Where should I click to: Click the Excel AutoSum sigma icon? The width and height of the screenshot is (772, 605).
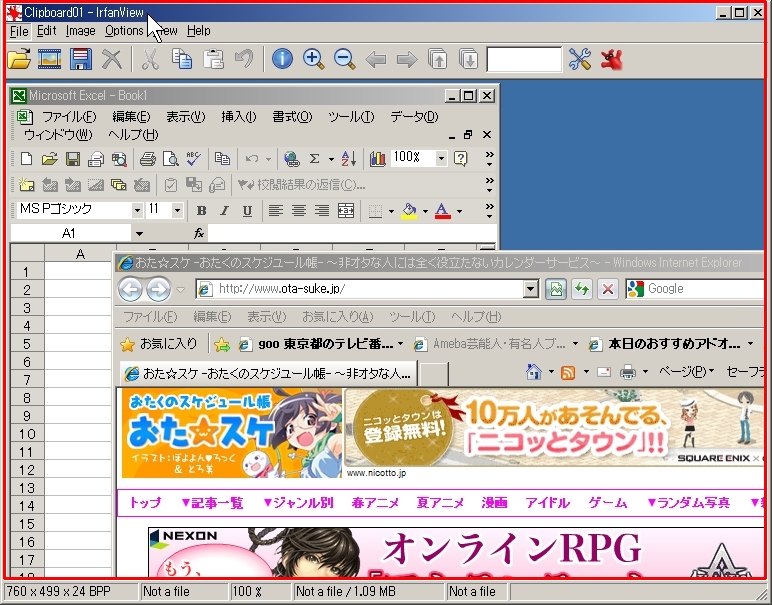coord(314,159)
